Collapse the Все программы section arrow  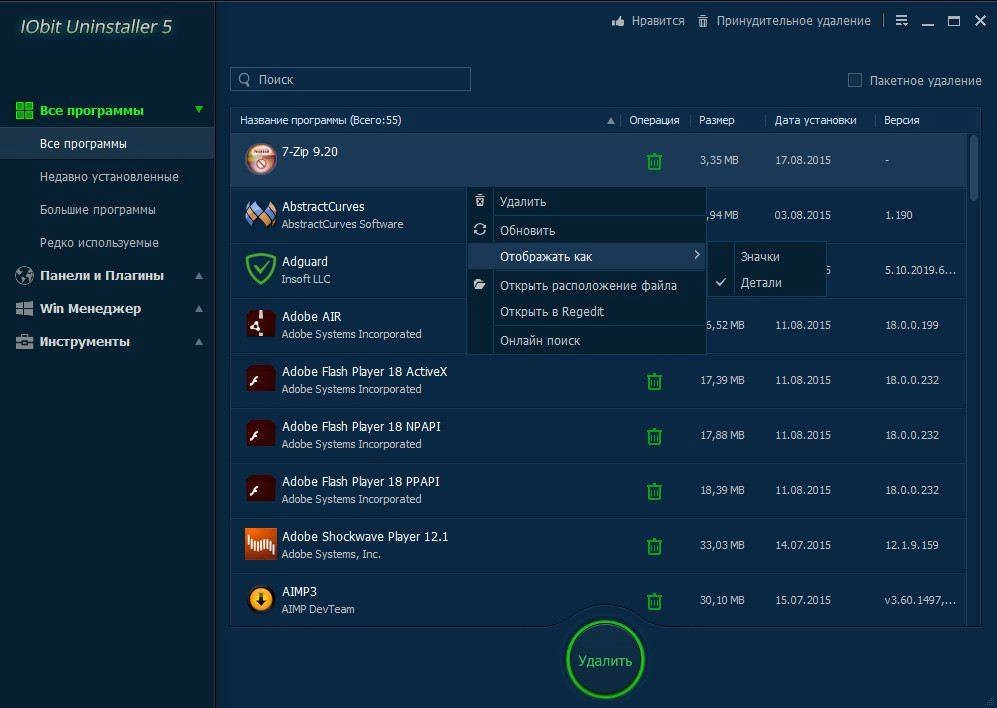tap(199, 109)
